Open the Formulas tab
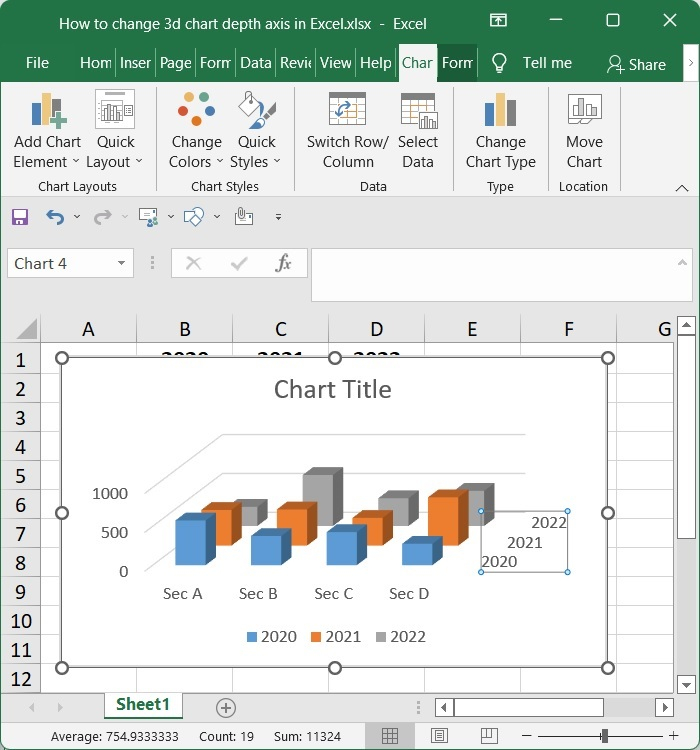This screenshot has height=750, width=700. click(x=215, y=63)
